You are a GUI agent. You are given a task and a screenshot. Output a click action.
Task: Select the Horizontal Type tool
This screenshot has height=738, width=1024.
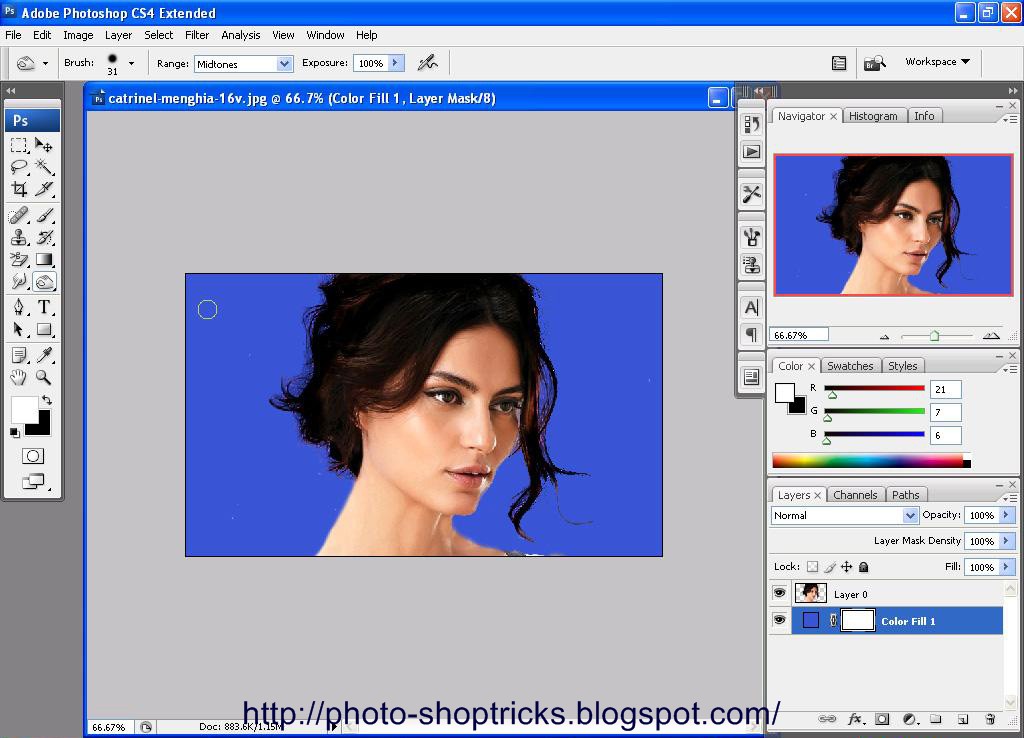44,307
